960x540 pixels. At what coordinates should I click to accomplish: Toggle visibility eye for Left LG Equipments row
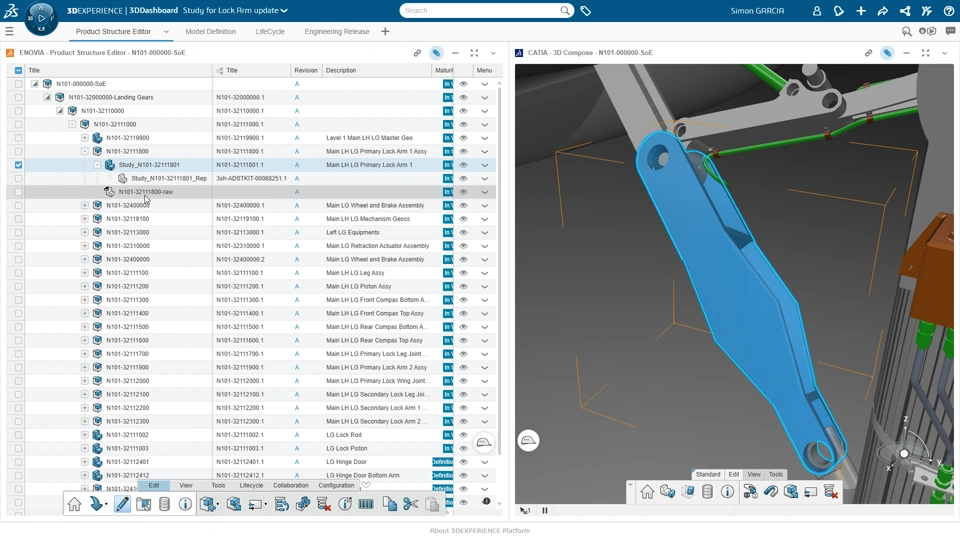[x=463, y=233]
